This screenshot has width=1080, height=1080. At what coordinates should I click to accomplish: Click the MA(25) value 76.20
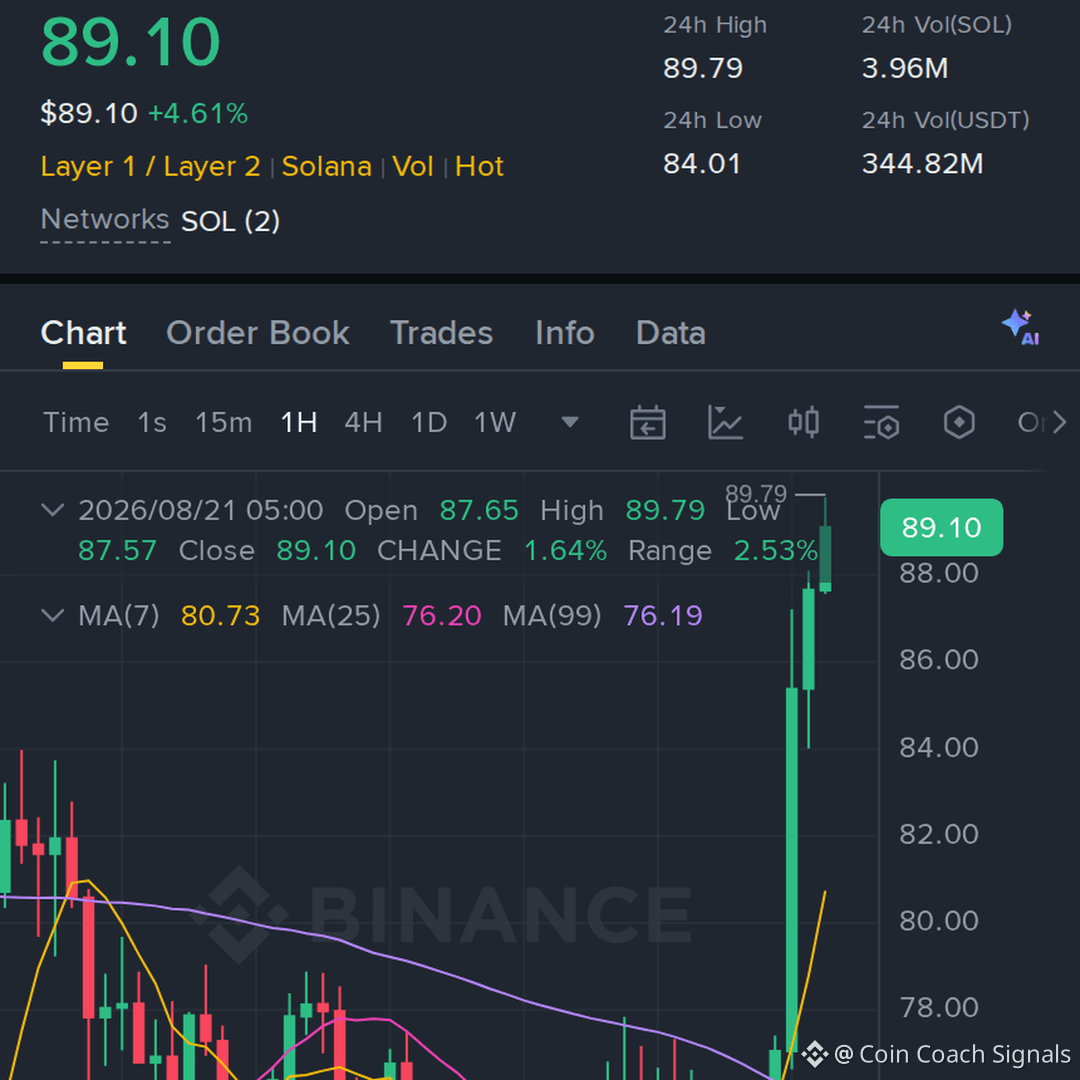[442, 616]
